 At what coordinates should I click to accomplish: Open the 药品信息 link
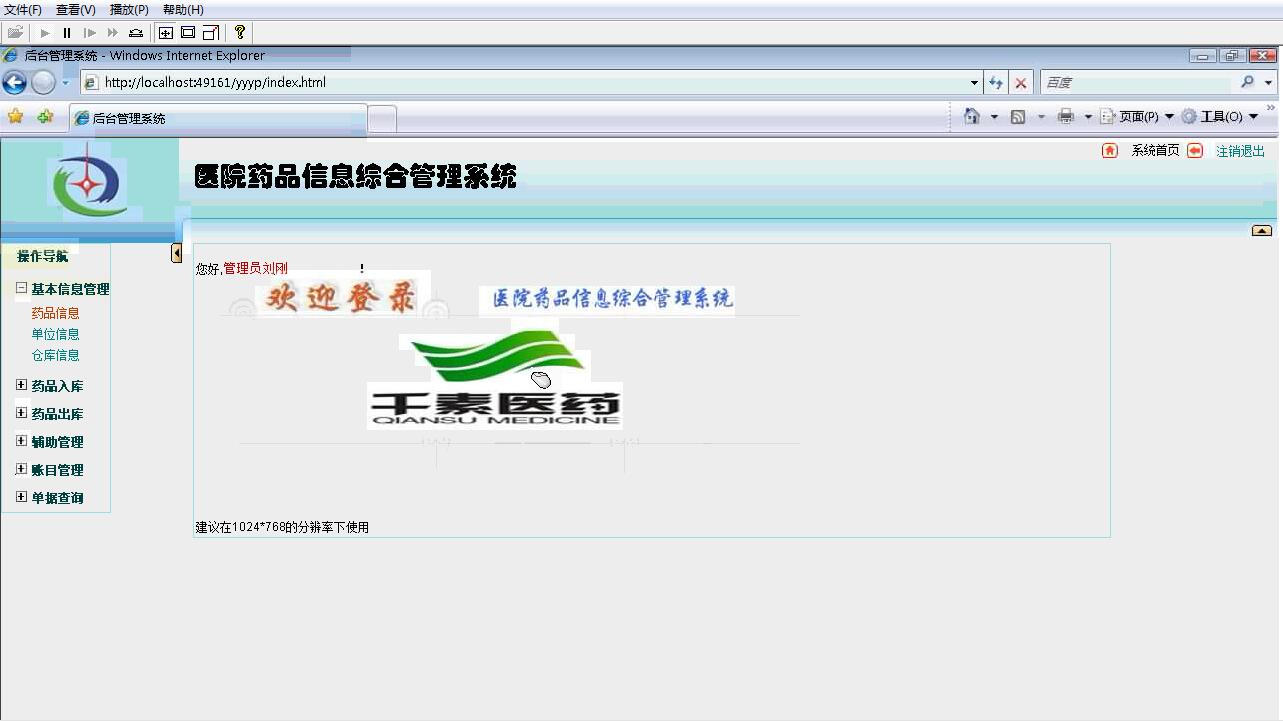[x=55, y=313]
